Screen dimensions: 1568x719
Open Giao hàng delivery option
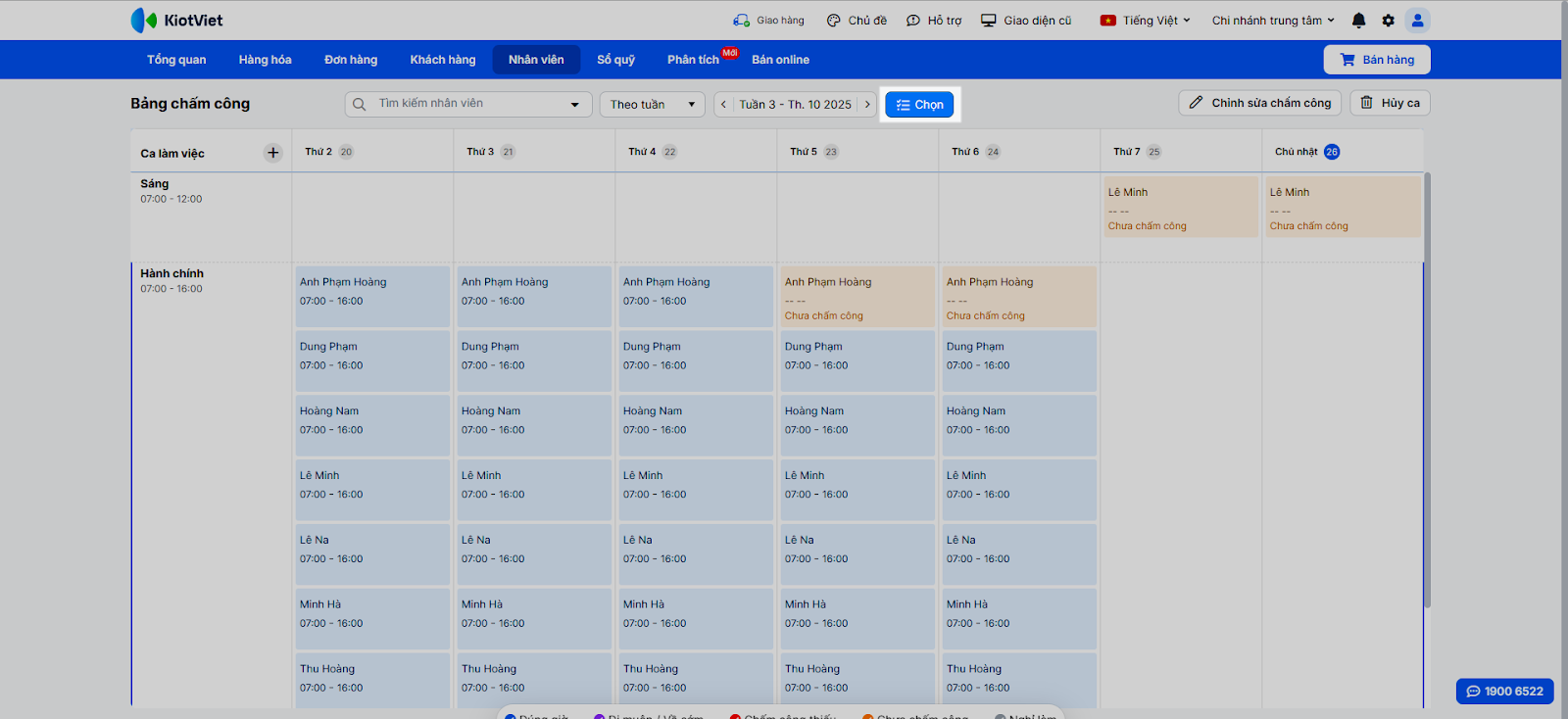click(769, 21)
